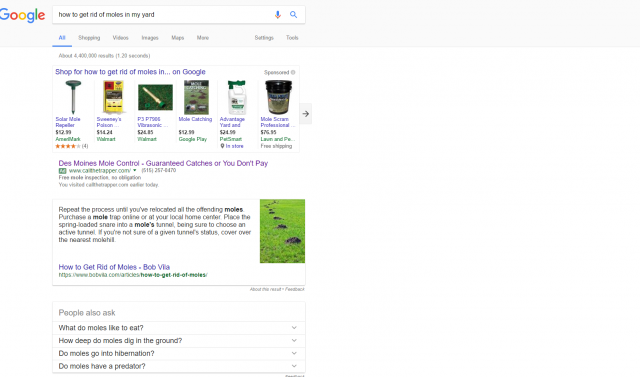This screenshot has width=640, height=377.
Task: Switch to the Maps tab
Action: coord(178,38)
